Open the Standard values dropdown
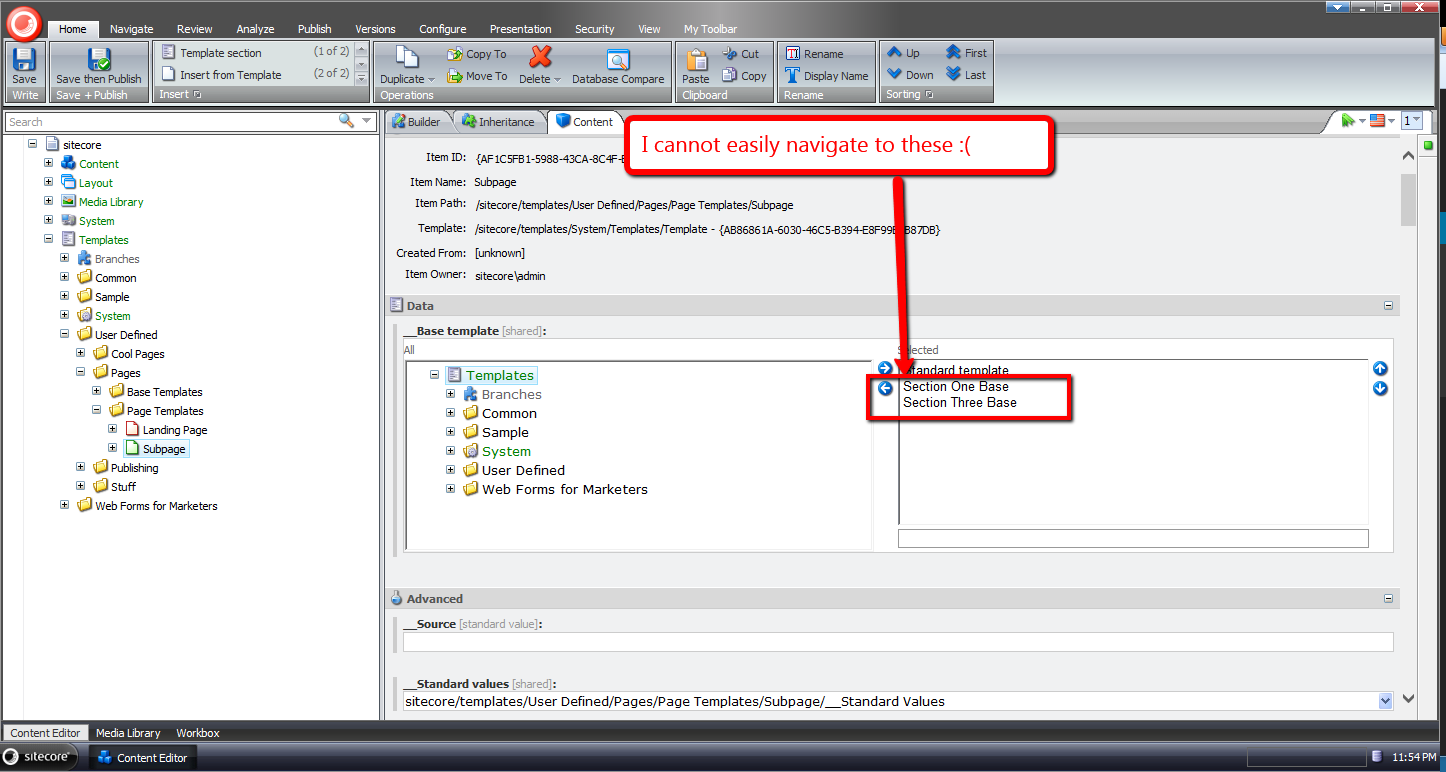Image resolution: width=1446 pixels, height=772 pixels. click(1385, 701)
